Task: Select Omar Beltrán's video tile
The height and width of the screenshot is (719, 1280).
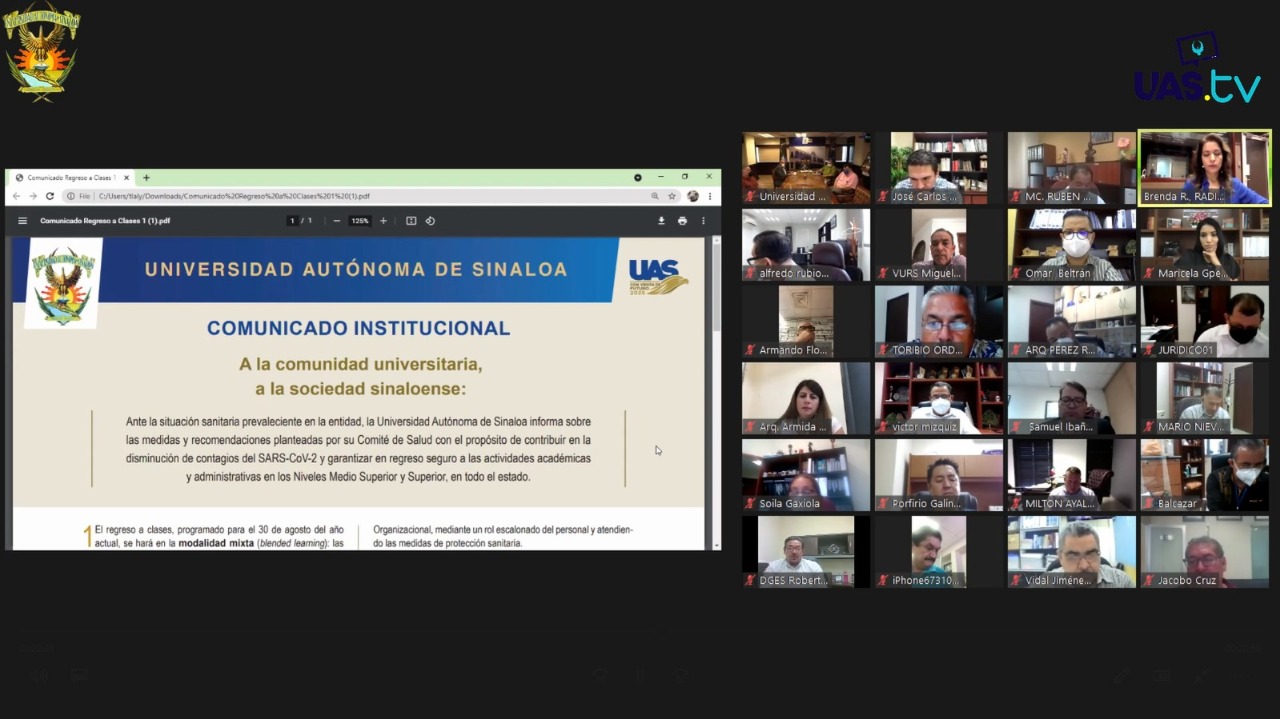Action: point(1072,245)
